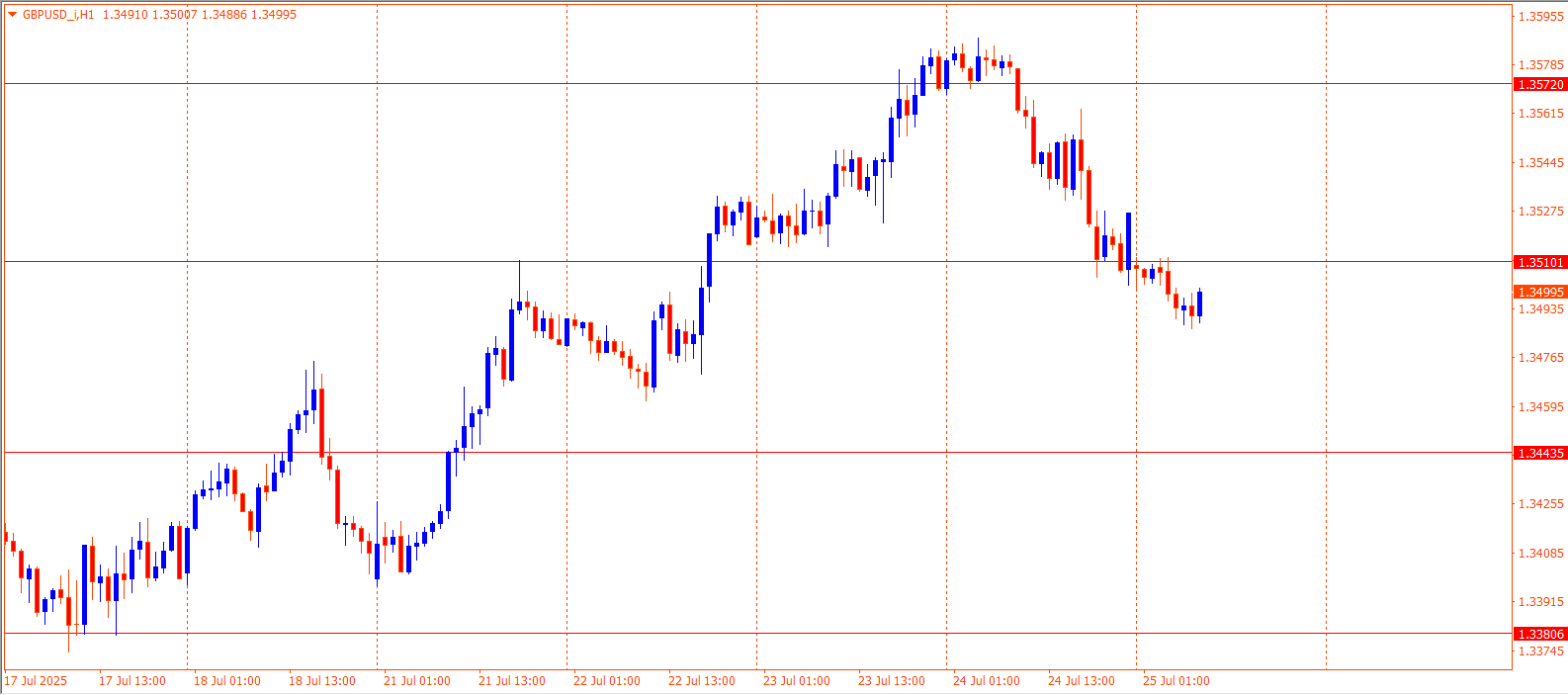Click the 1.34085 price scale label
This screenshot has width=1568, height=695.
point(1541,554)
